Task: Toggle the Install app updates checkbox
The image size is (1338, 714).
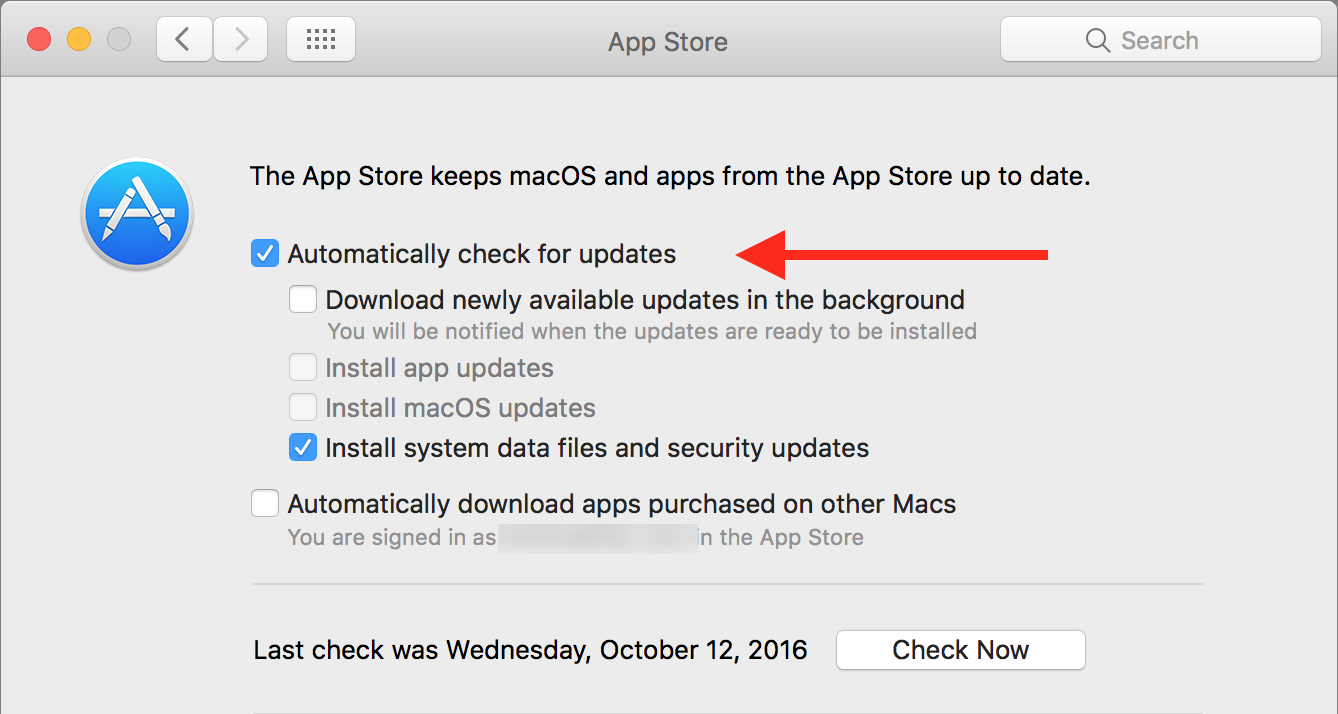Action: pyautogui.click(x=303, y=368)
